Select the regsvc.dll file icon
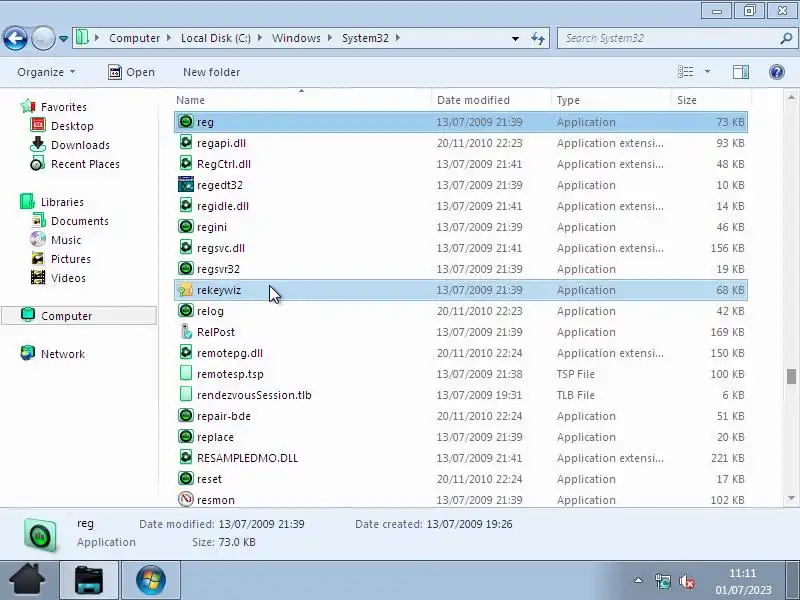 pyautogui.click(x=186, y=247)
